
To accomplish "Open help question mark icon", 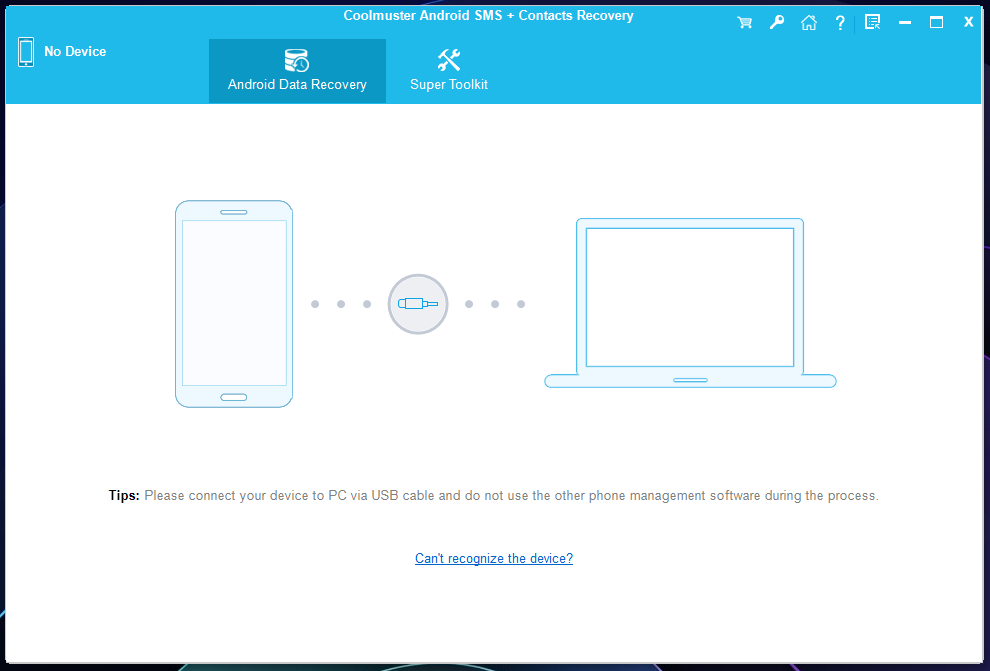I will point(840,23).
